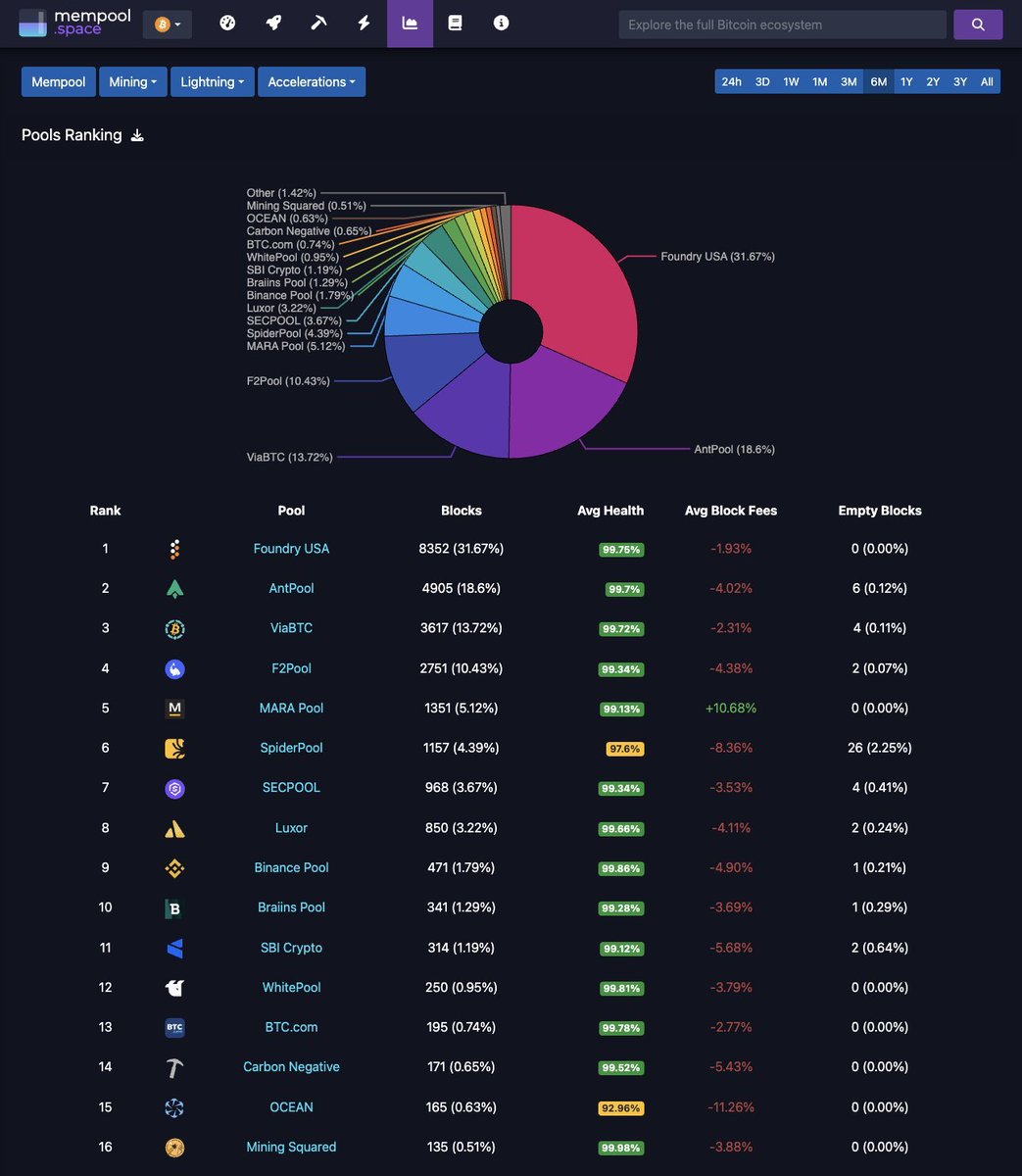
Task: Switch to the 1Y time range
Action: (x=906, y=81)
